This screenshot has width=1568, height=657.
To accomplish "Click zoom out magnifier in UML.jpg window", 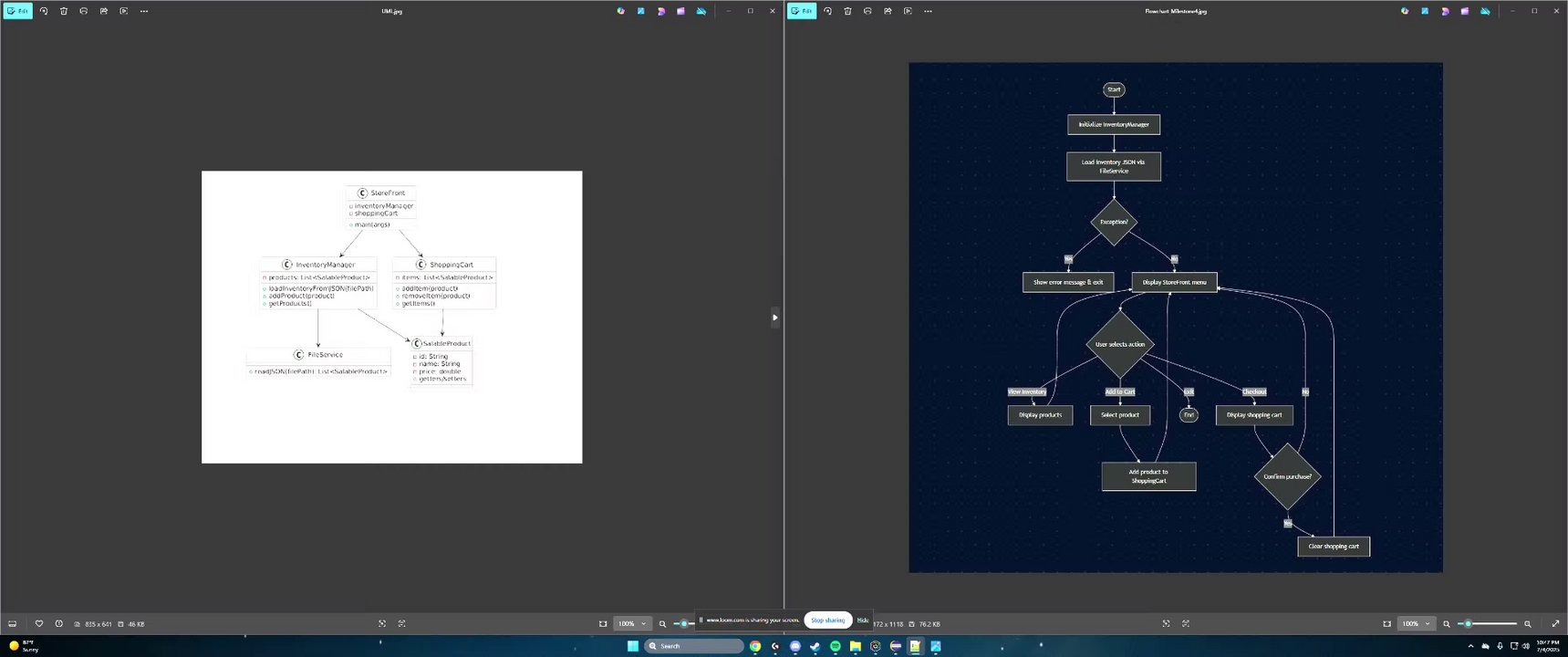I will (663, 624).
